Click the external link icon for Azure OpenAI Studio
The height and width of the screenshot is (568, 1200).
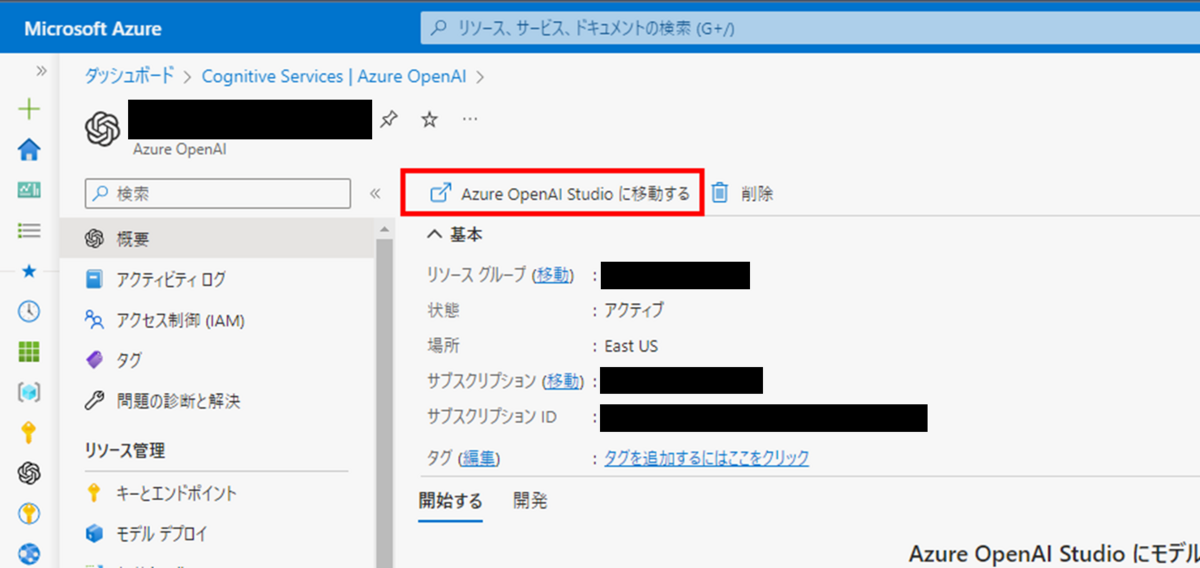439,193
